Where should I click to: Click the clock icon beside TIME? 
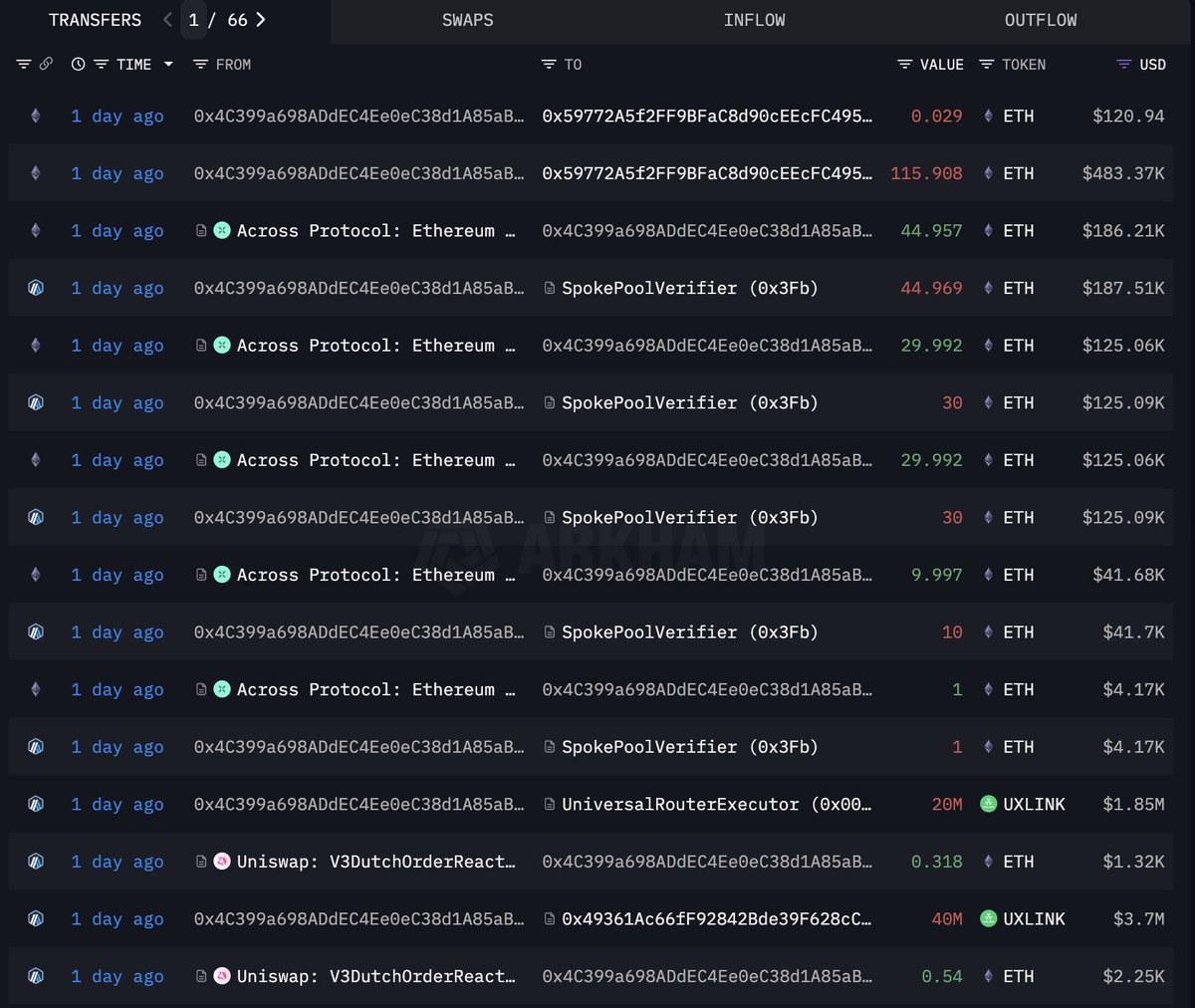click(78, 64)
